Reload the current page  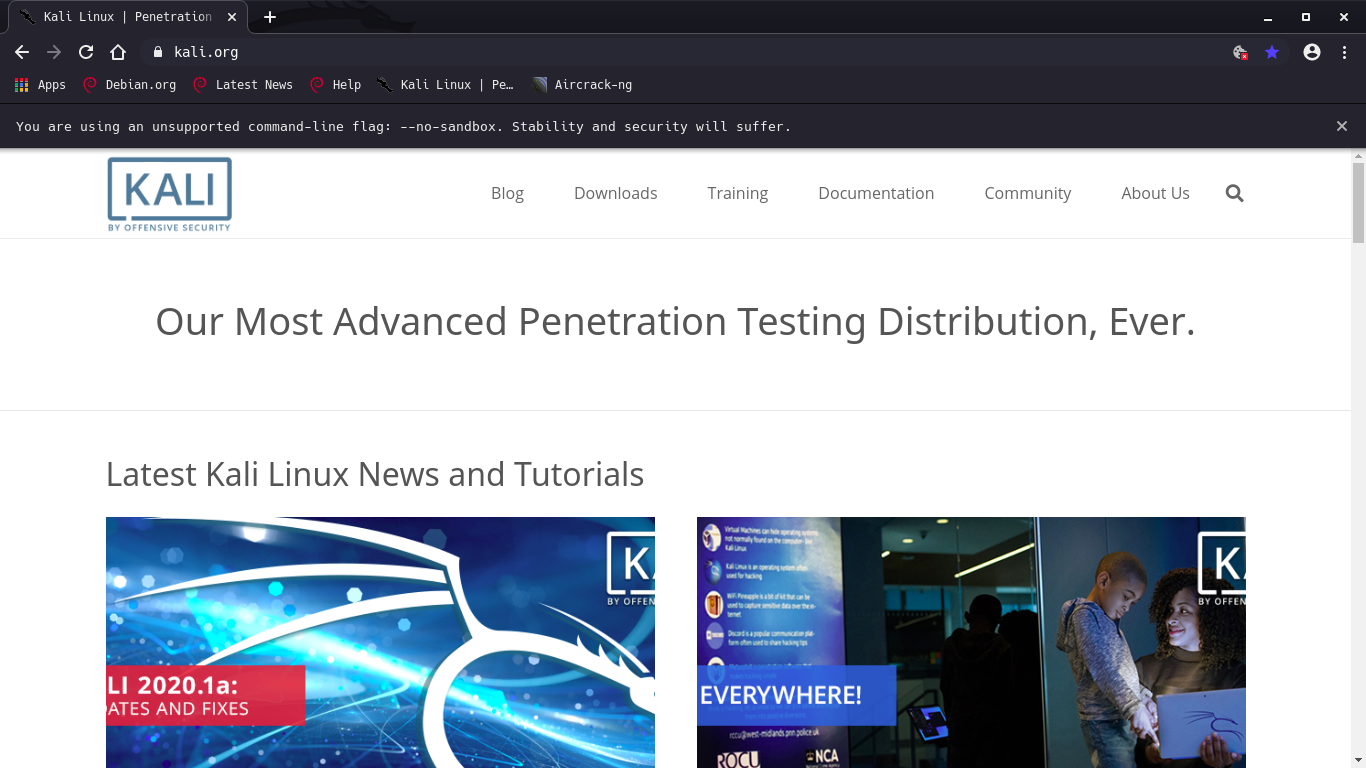(86, 52)
